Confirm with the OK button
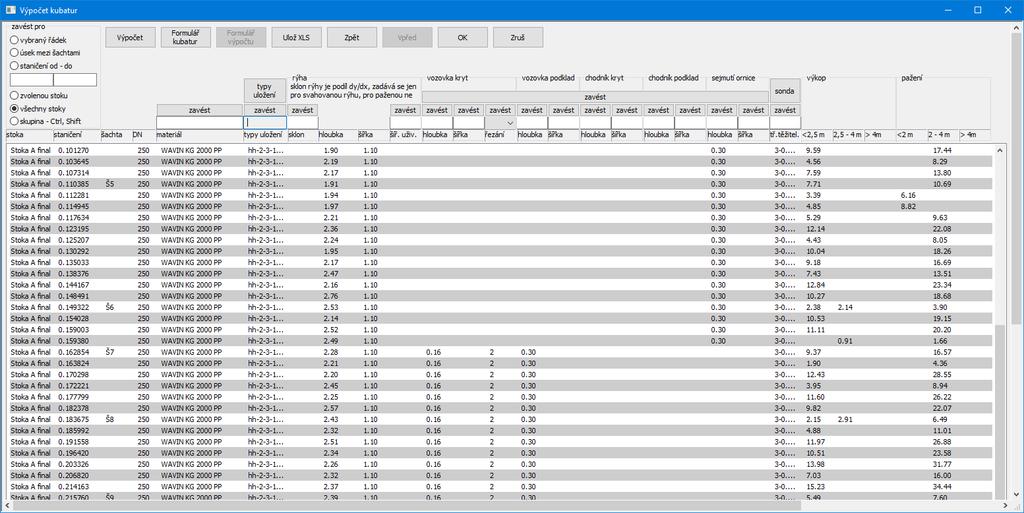Screen dimensions: 1024x513 [462, 37]
